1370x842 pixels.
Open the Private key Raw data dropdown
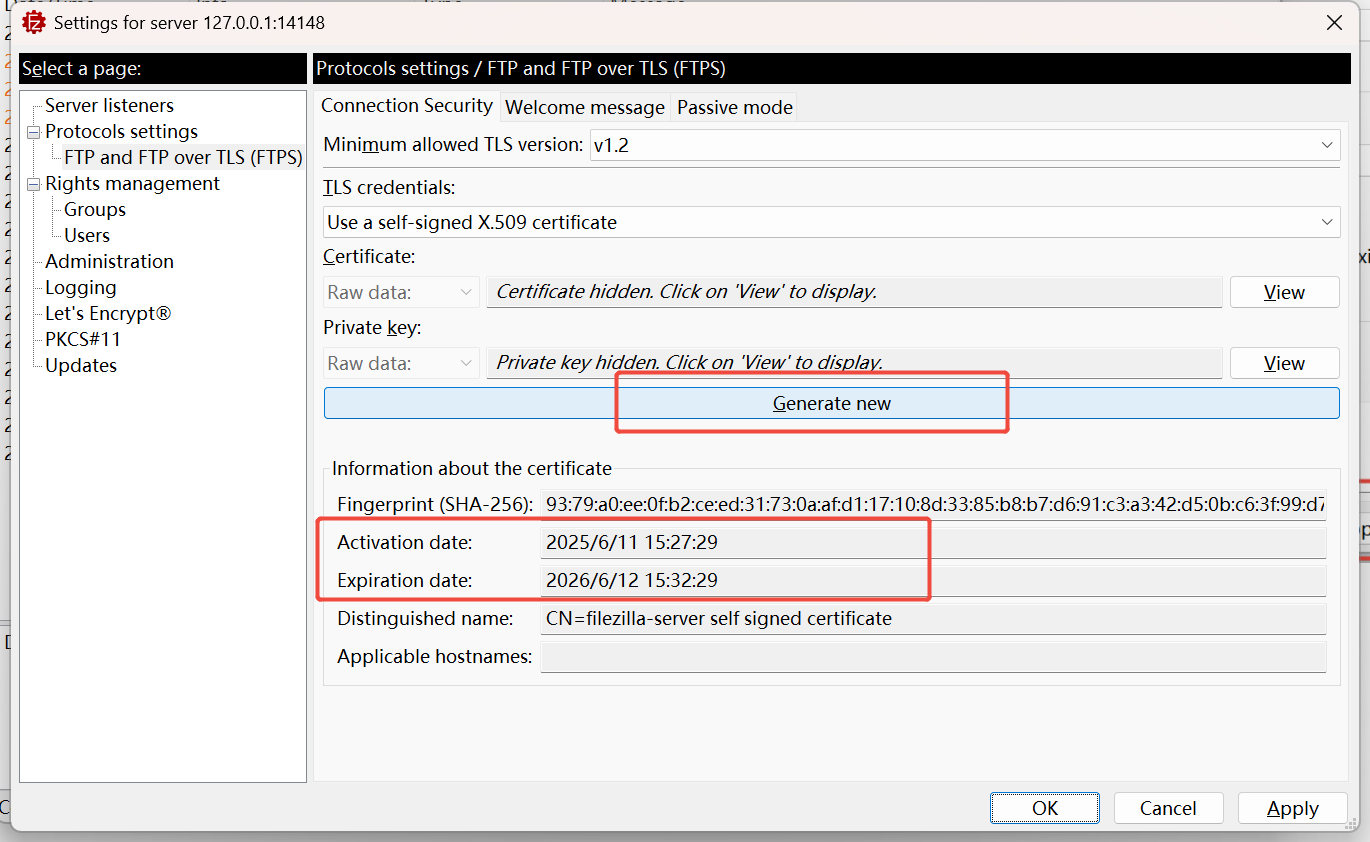click(x=401, y=363)
